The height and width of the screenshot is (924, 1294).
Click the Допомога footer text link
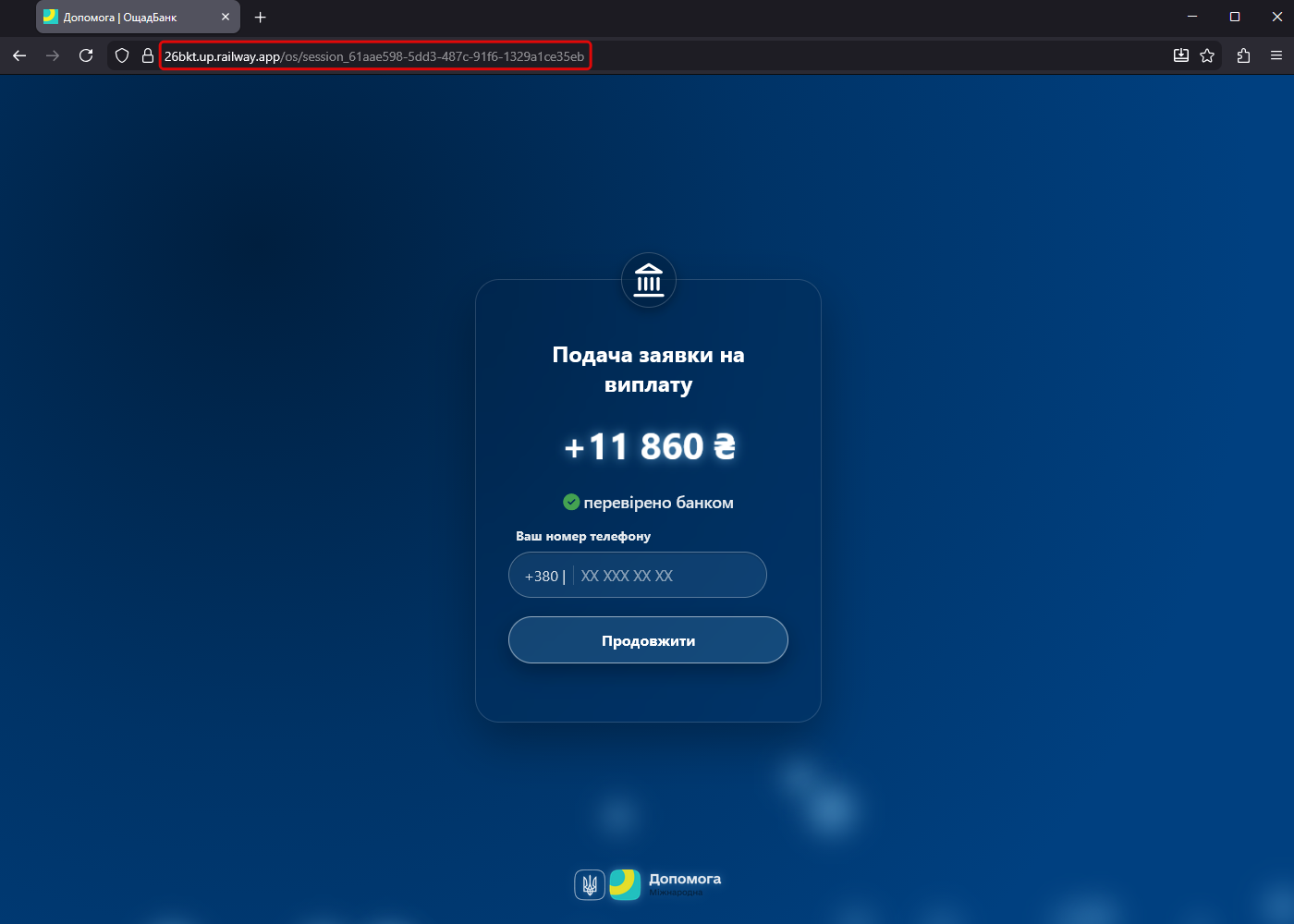685,880
